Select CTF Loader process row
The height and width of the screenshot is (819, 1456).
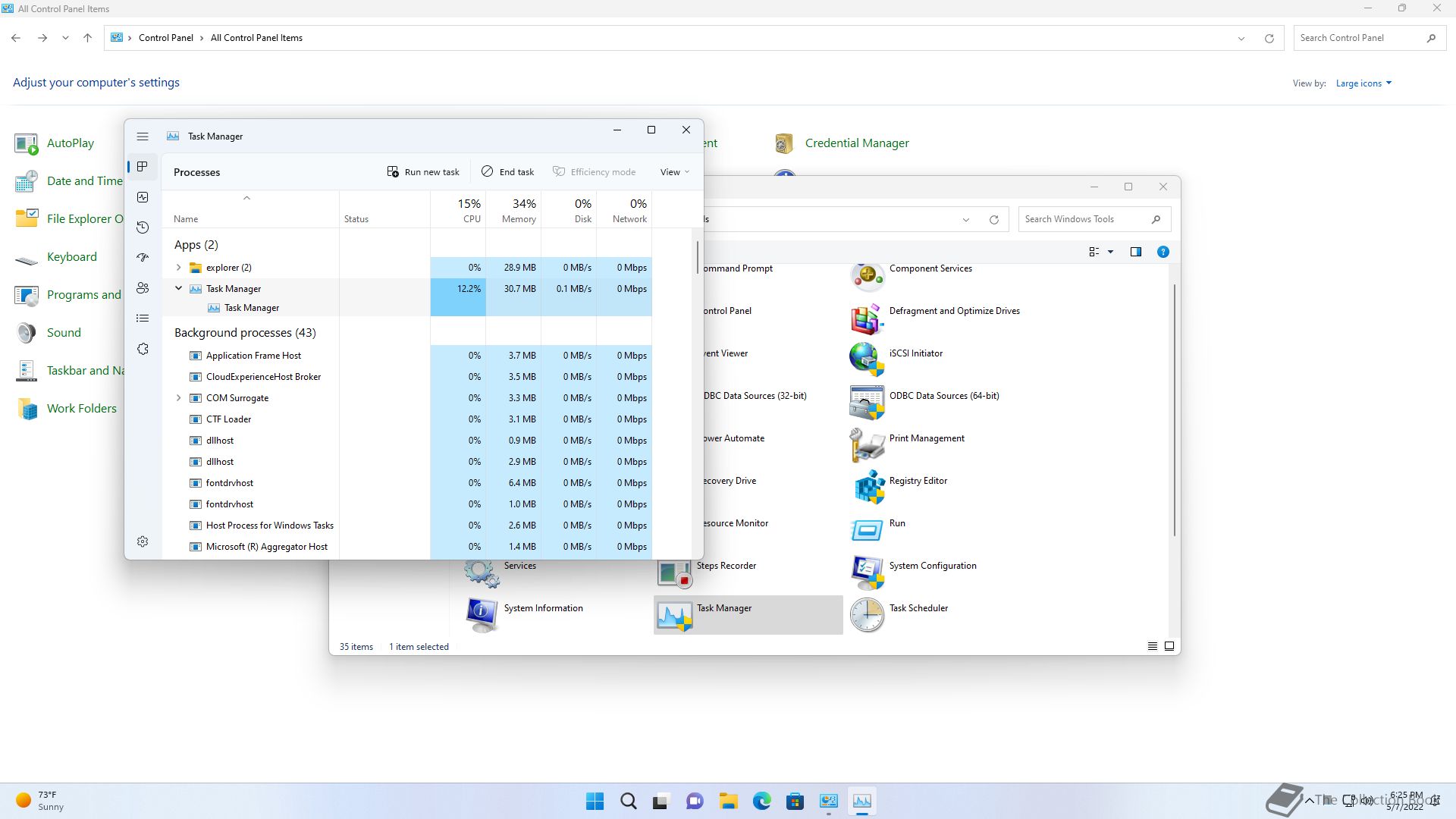[407, 419]
